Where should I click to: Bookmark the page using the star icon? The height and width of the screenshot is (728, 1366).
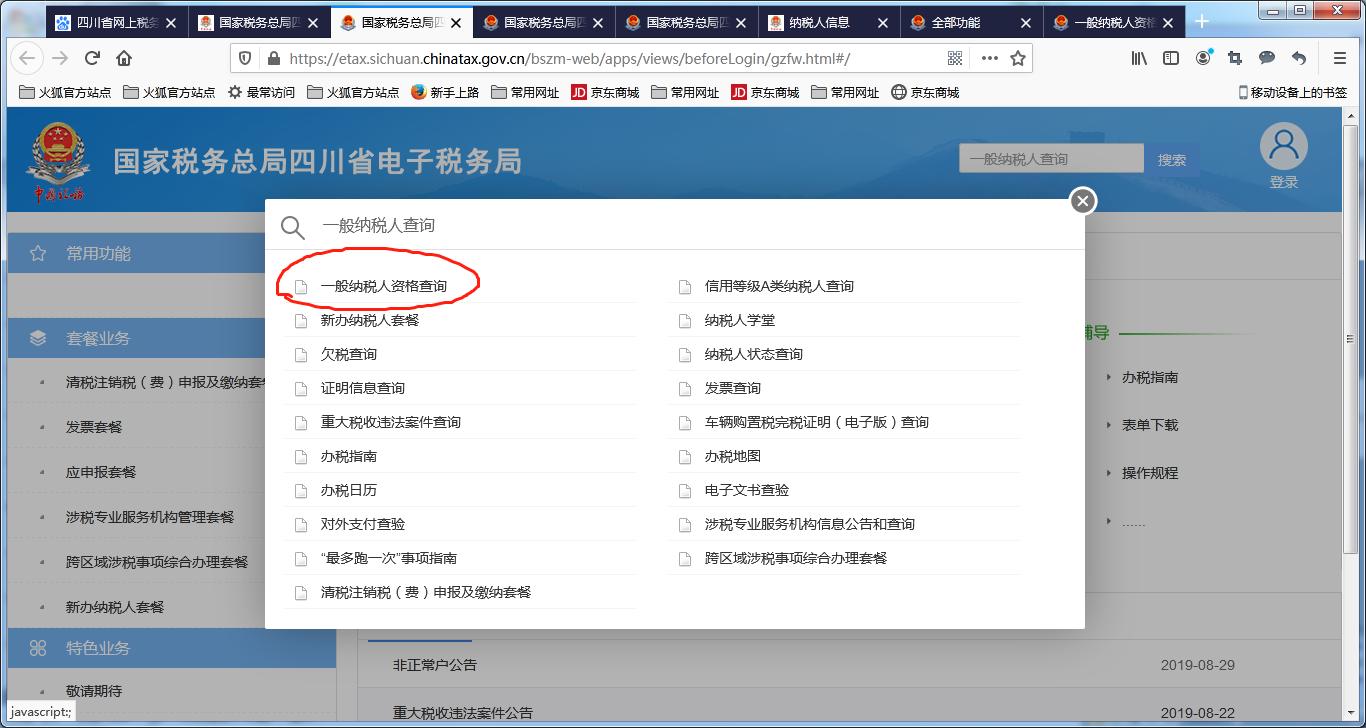(x=1018, y=57)
